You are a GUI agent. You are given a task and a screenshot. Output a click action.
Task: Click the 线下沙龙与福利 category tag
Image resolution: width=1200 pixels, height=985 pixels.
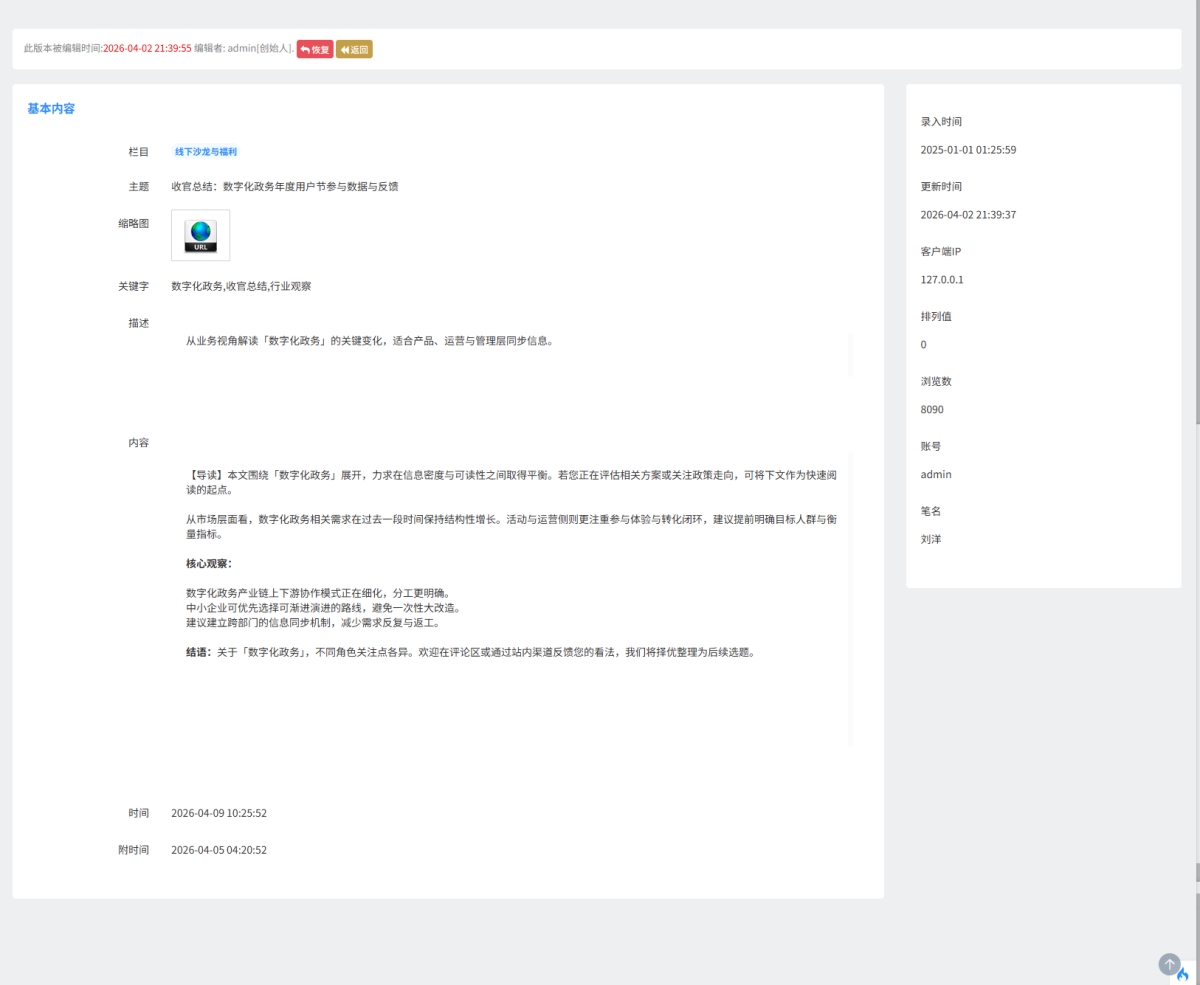206,152
